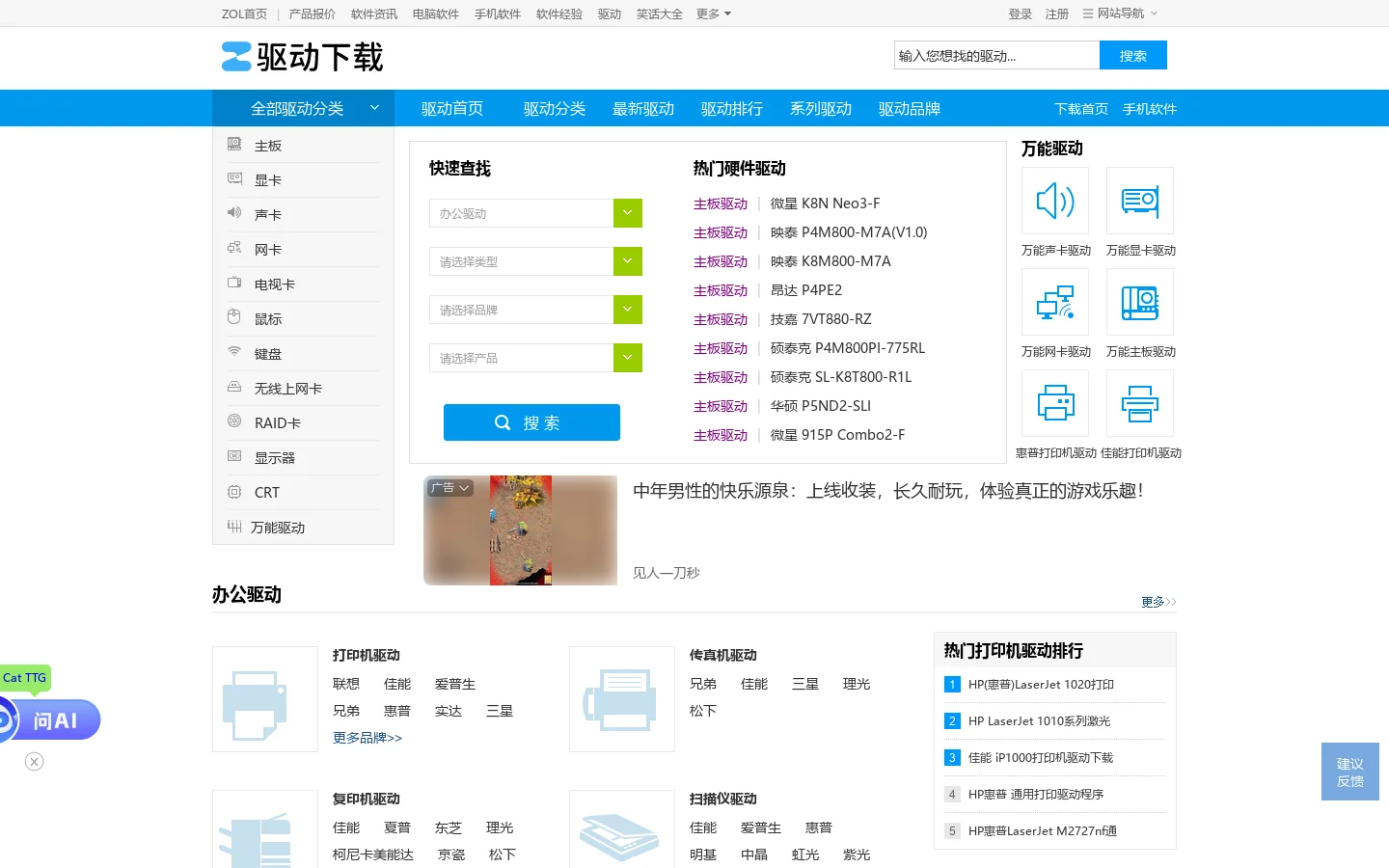Click the 键盘 keyboard sidebar icon
This screenshot has width=1389, height=868.
(x=234, y=352)
